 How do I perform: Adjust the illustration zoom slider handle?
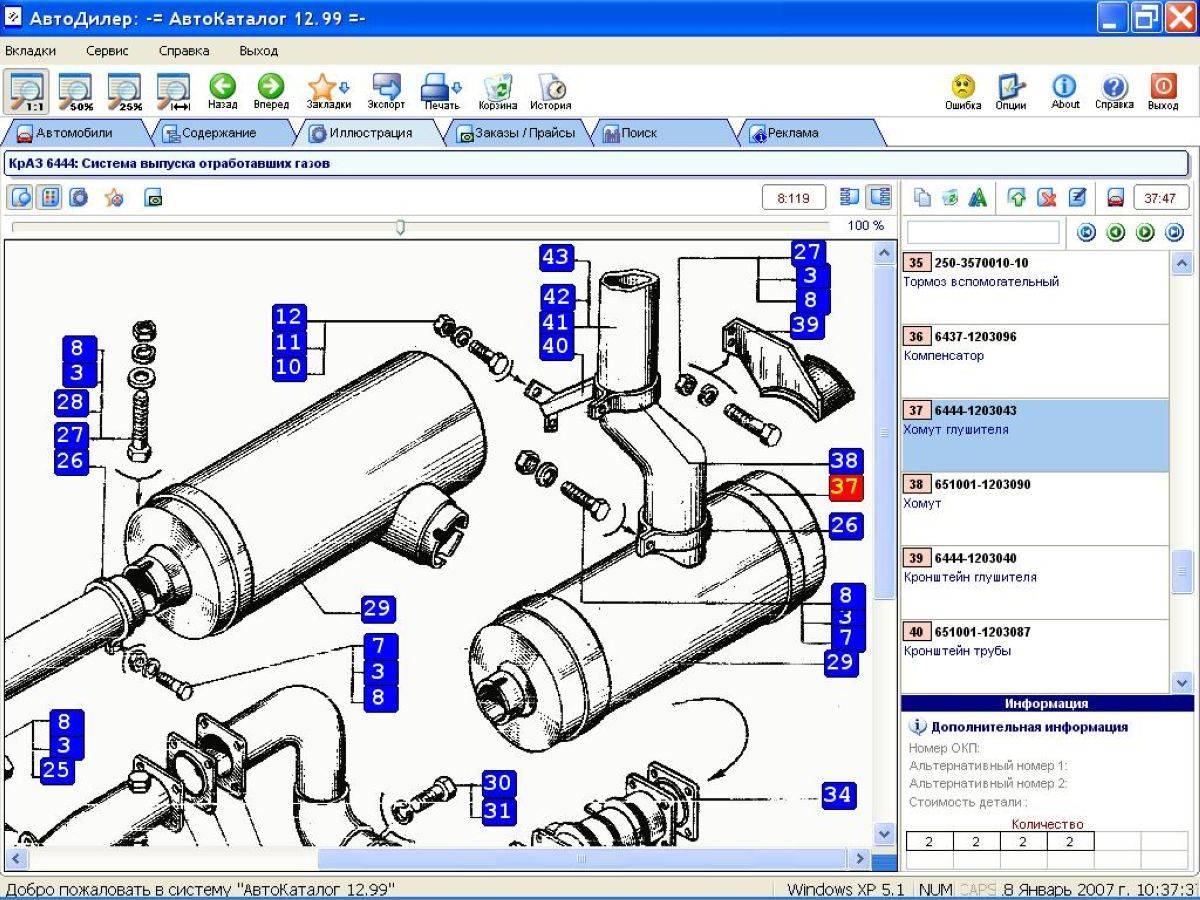click(400, 227)
